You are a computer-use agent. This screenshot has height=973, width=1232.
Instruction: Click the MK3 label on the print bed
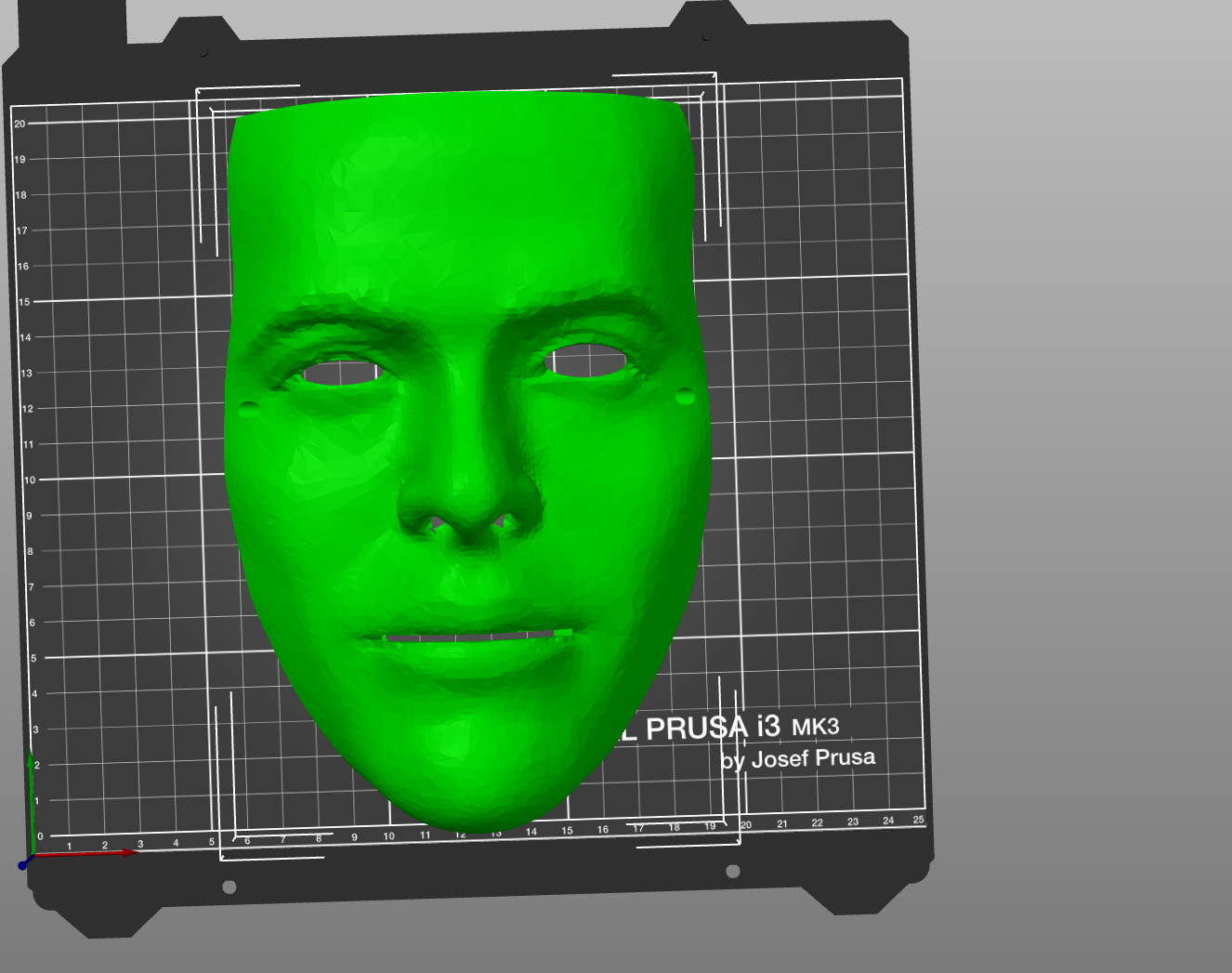coord(815,727)
